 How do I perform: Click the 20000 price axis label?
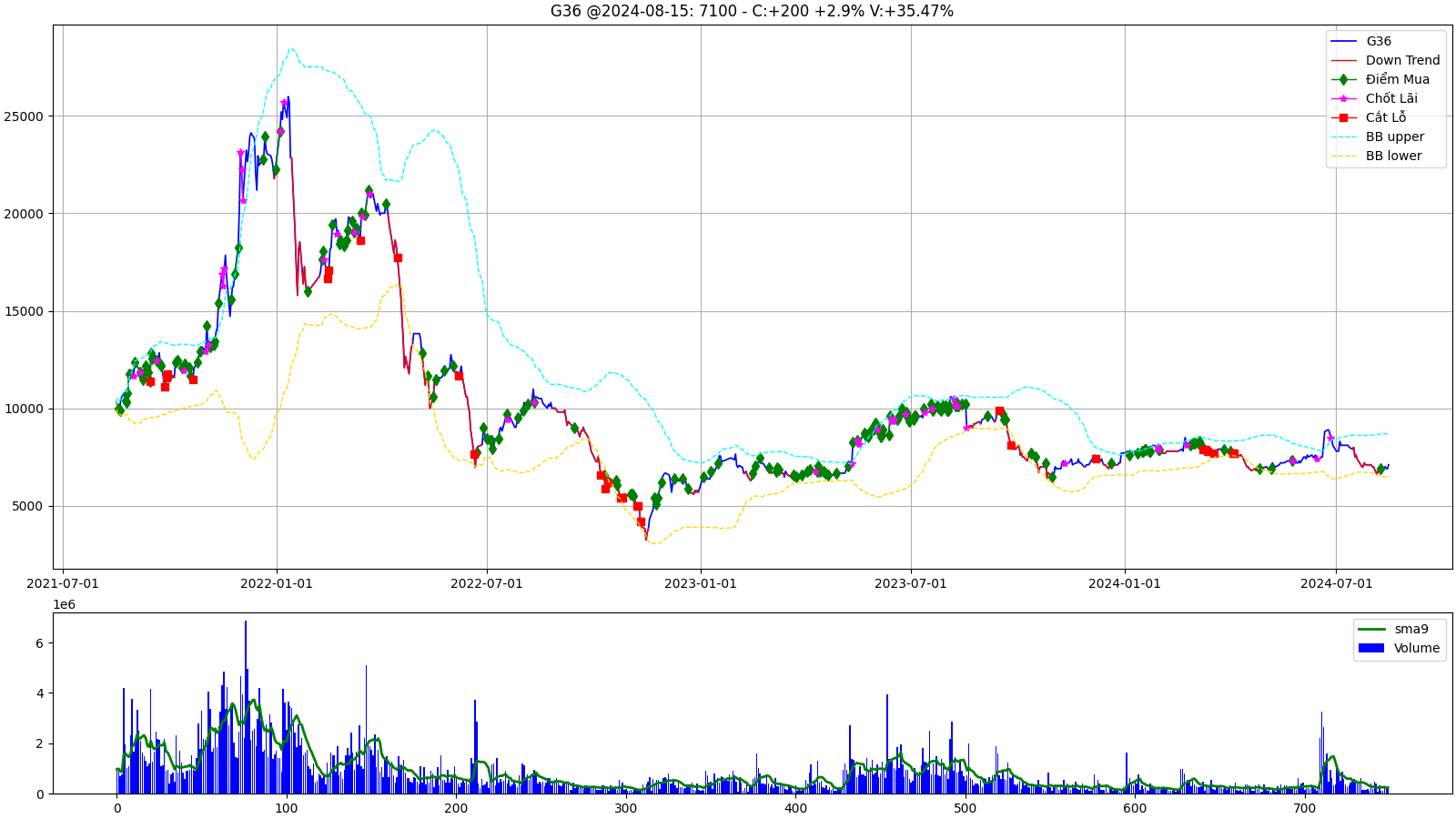[x=24, y=214]
